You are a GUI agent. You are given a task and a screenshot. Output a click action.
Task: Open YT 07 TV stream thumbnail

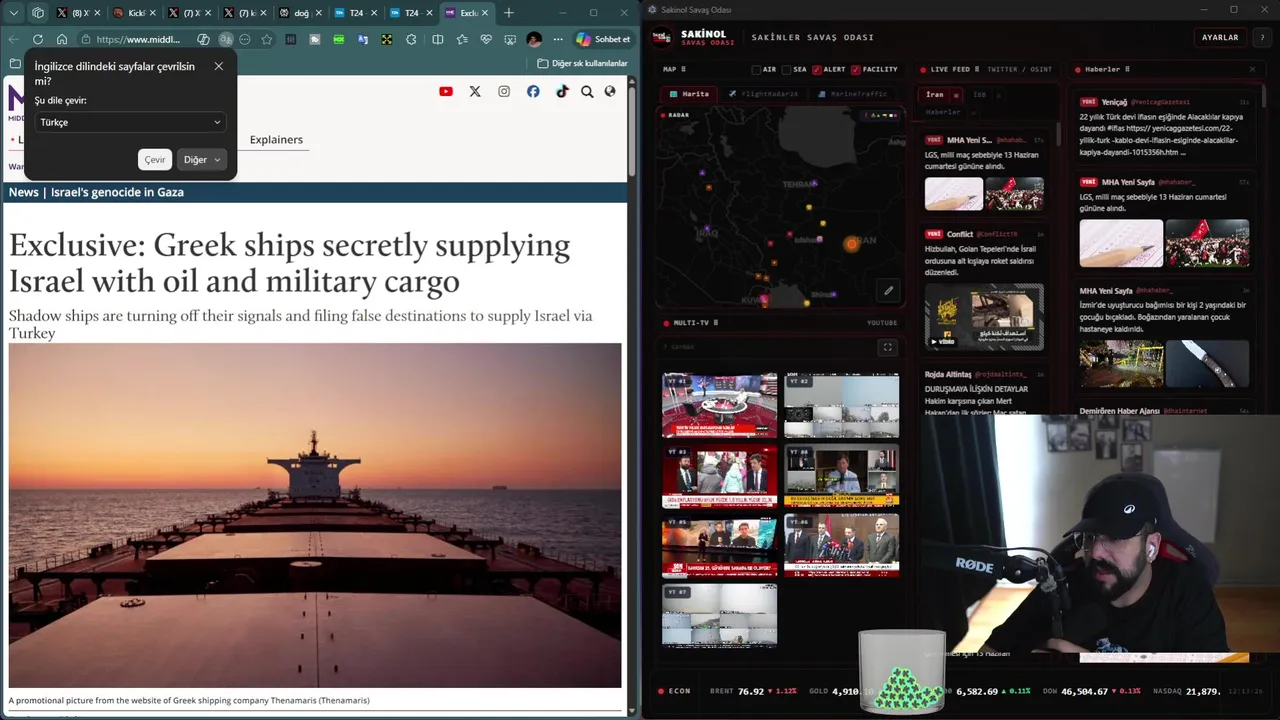(719, 616)
